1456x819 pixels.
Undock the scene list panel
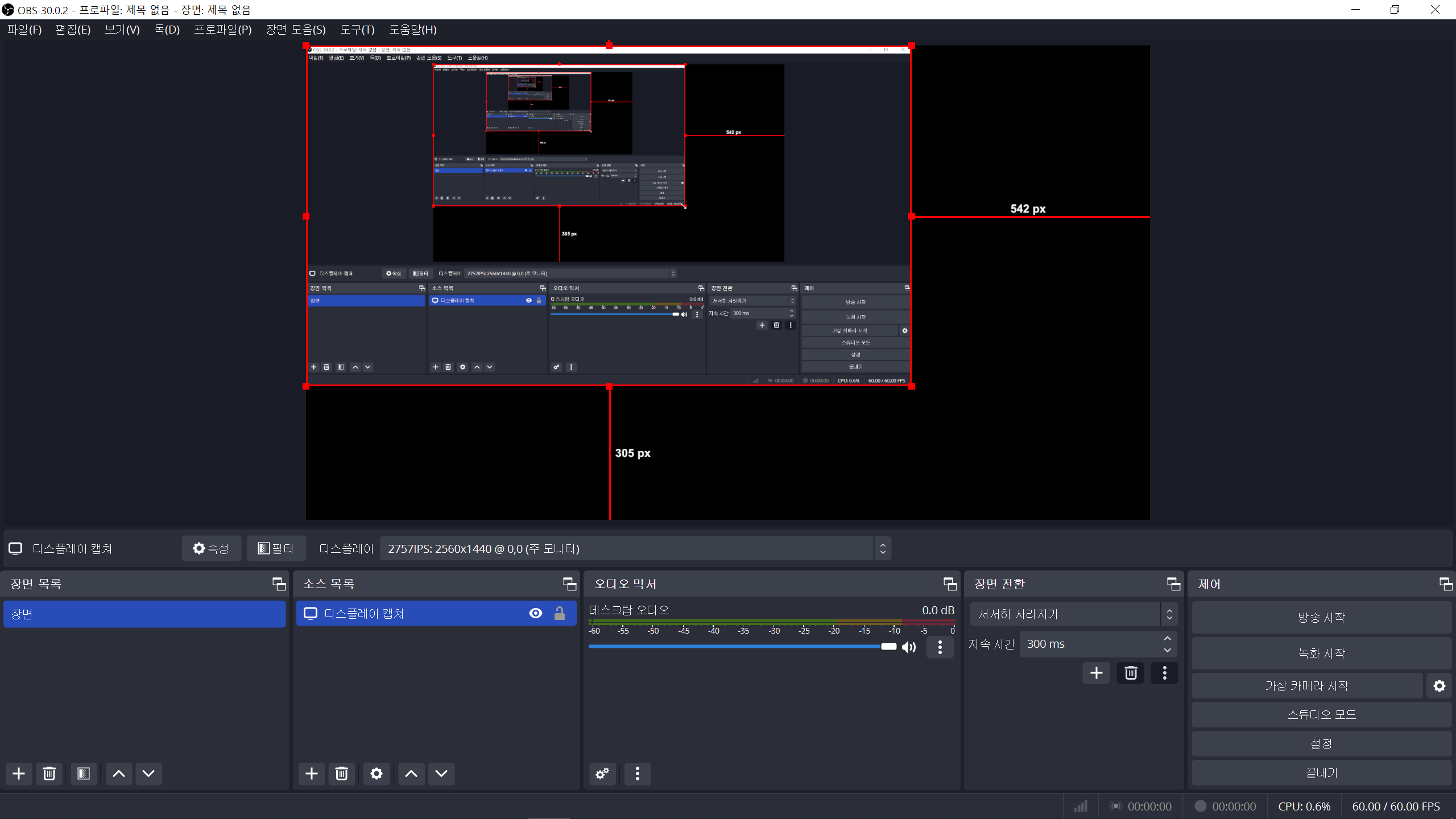(x=279, y=584)
